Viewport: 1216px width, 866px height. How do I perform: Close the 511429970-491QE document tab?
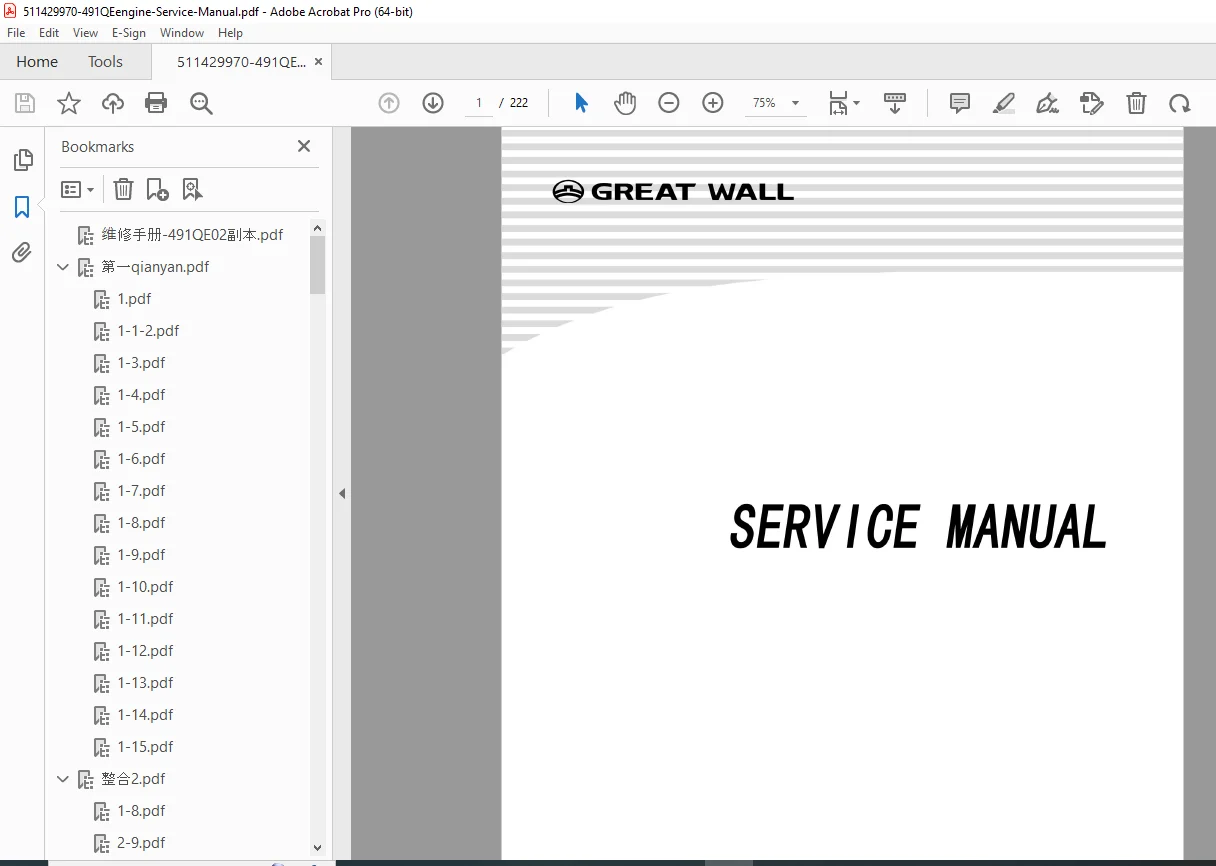point(319,62)
